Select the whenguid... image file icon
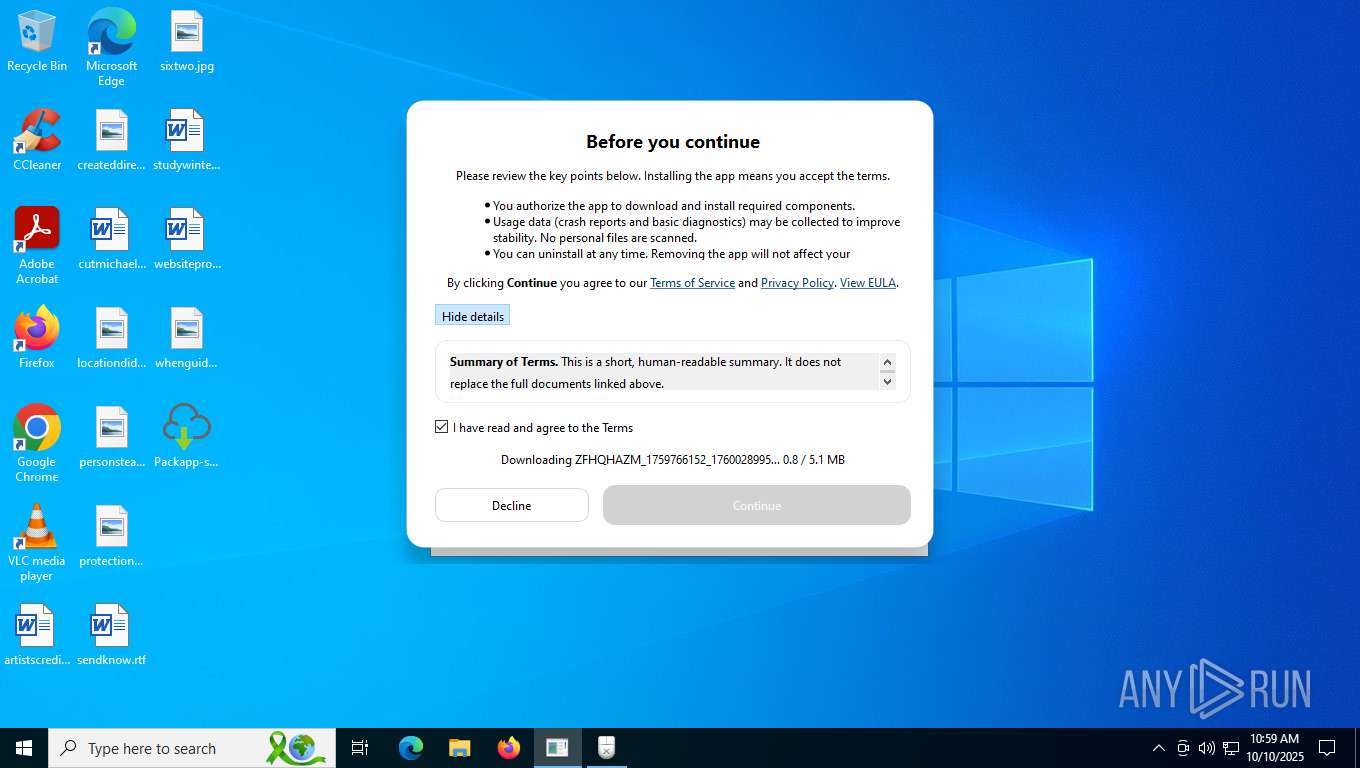This screenshot has height=768, width=1360. pos(186,339)
